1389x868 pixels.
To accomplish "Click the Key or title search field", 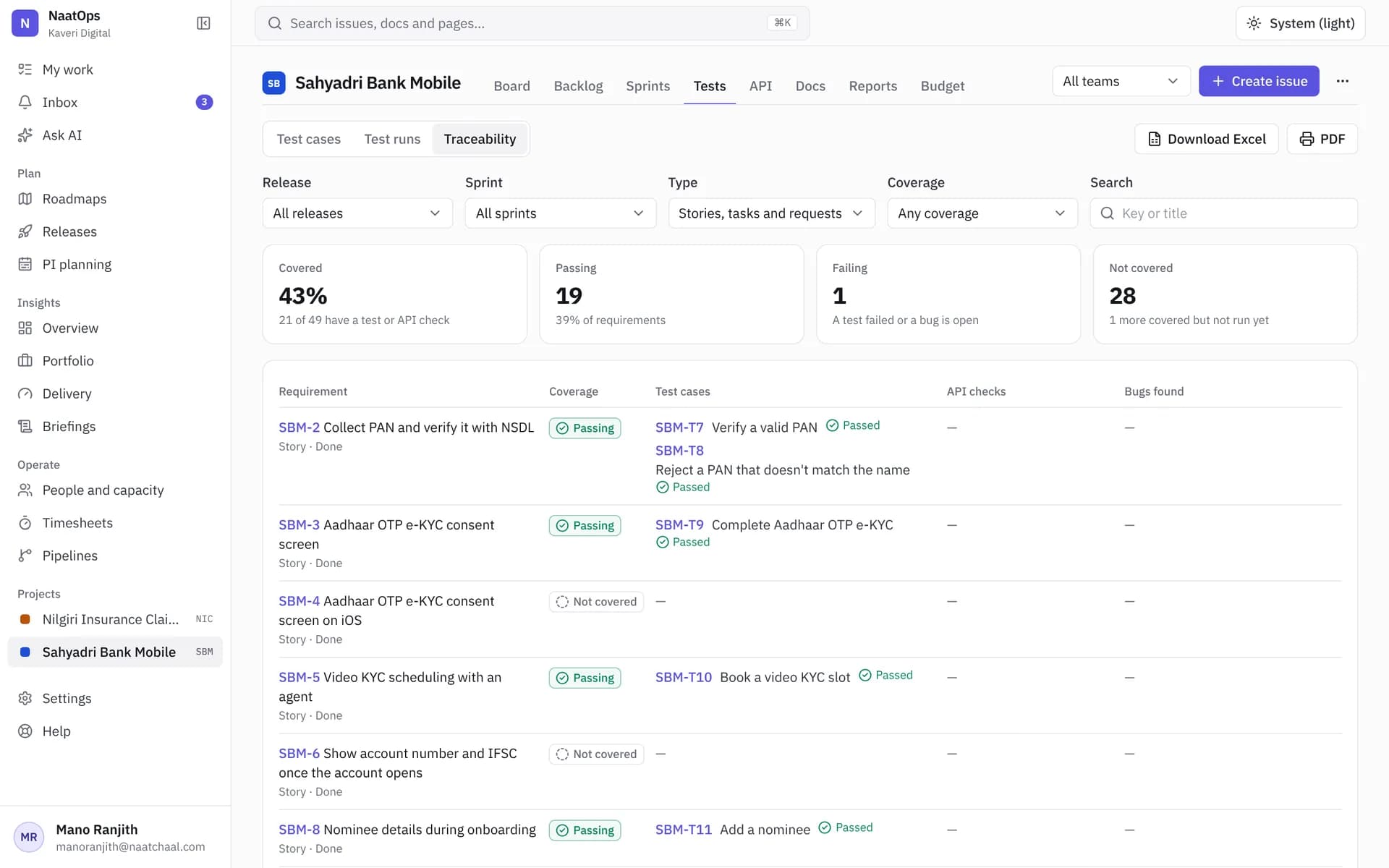I will pos(1223,213).
